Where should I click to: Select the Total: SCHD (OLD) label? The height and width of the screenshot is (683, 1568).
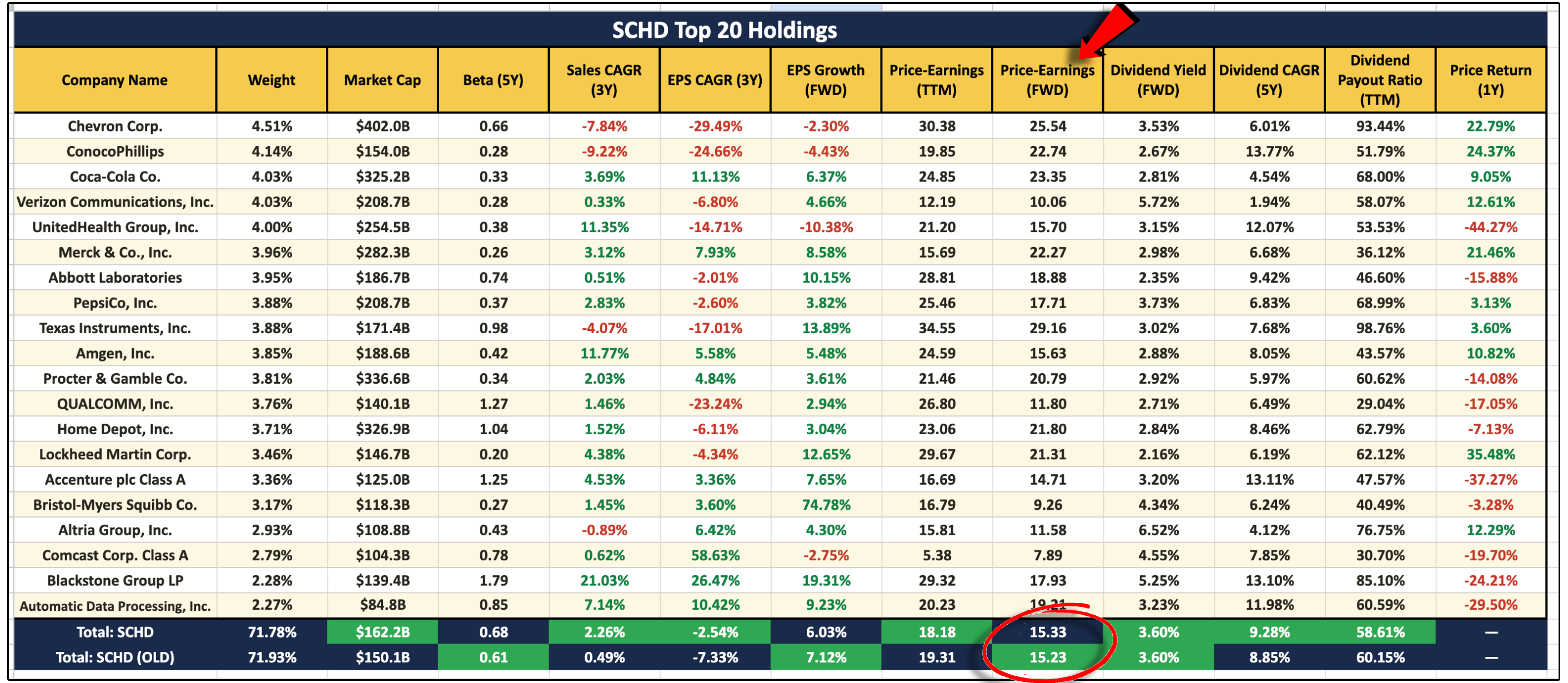click(x=114, y=657)
